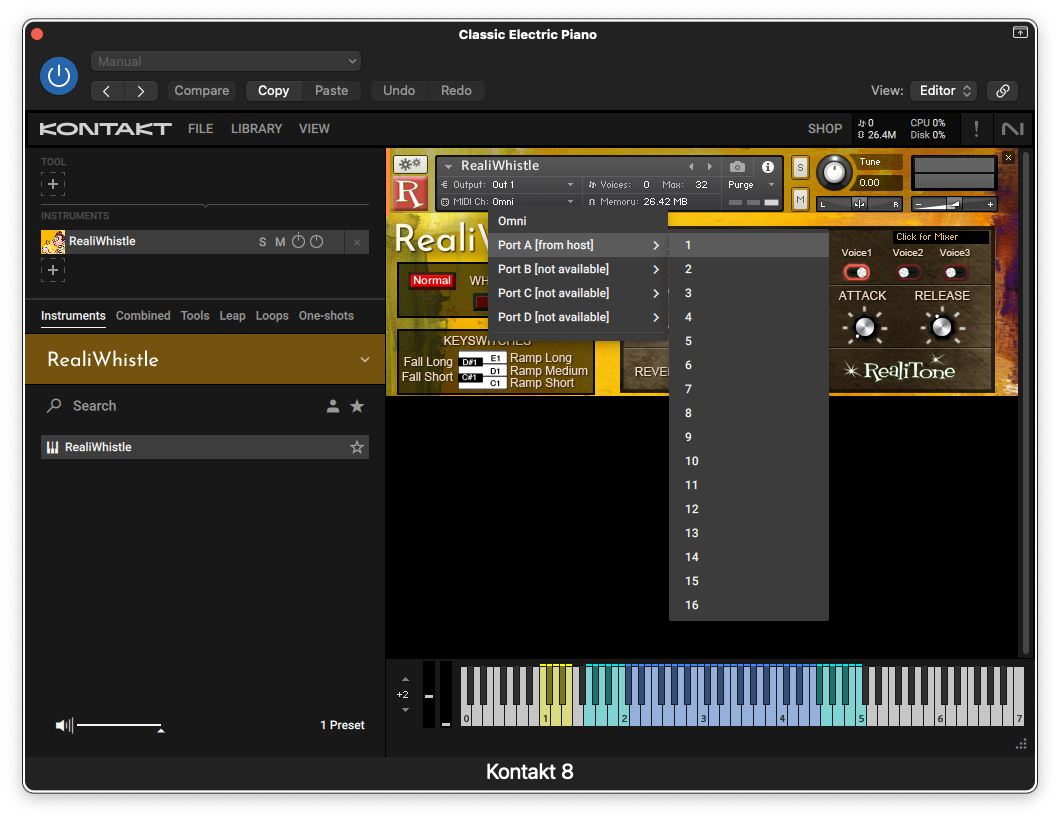The height and width of the screenshot is (820, 1060).
Task: Click the Redo button
Action: (x=456, y=91)
